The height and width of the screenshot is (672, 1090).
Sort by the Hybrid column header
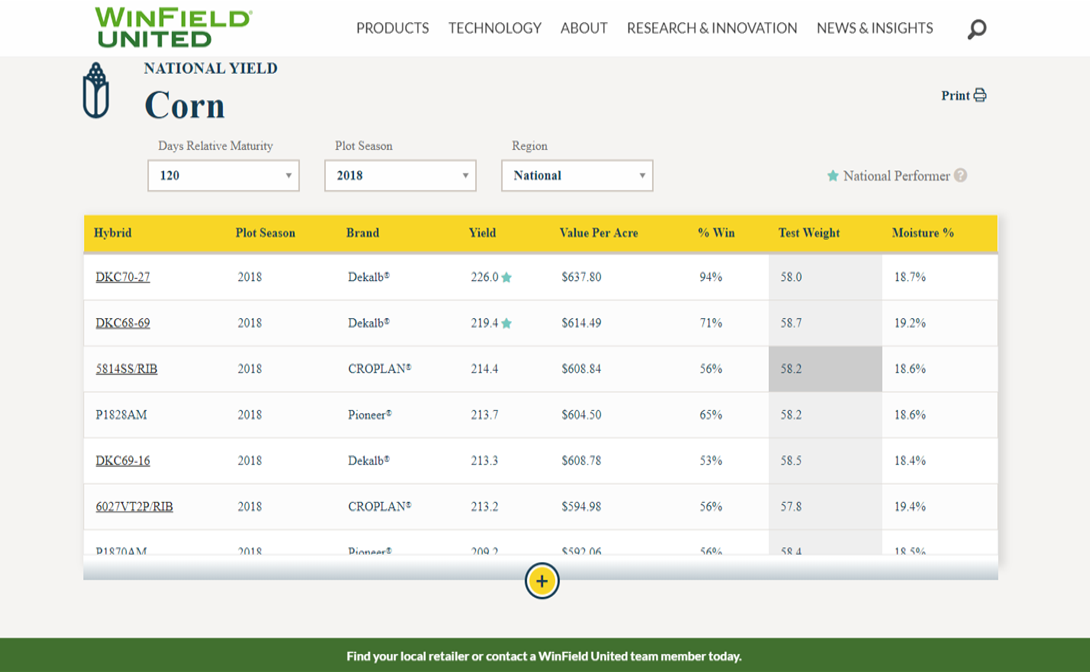(113, 233)
